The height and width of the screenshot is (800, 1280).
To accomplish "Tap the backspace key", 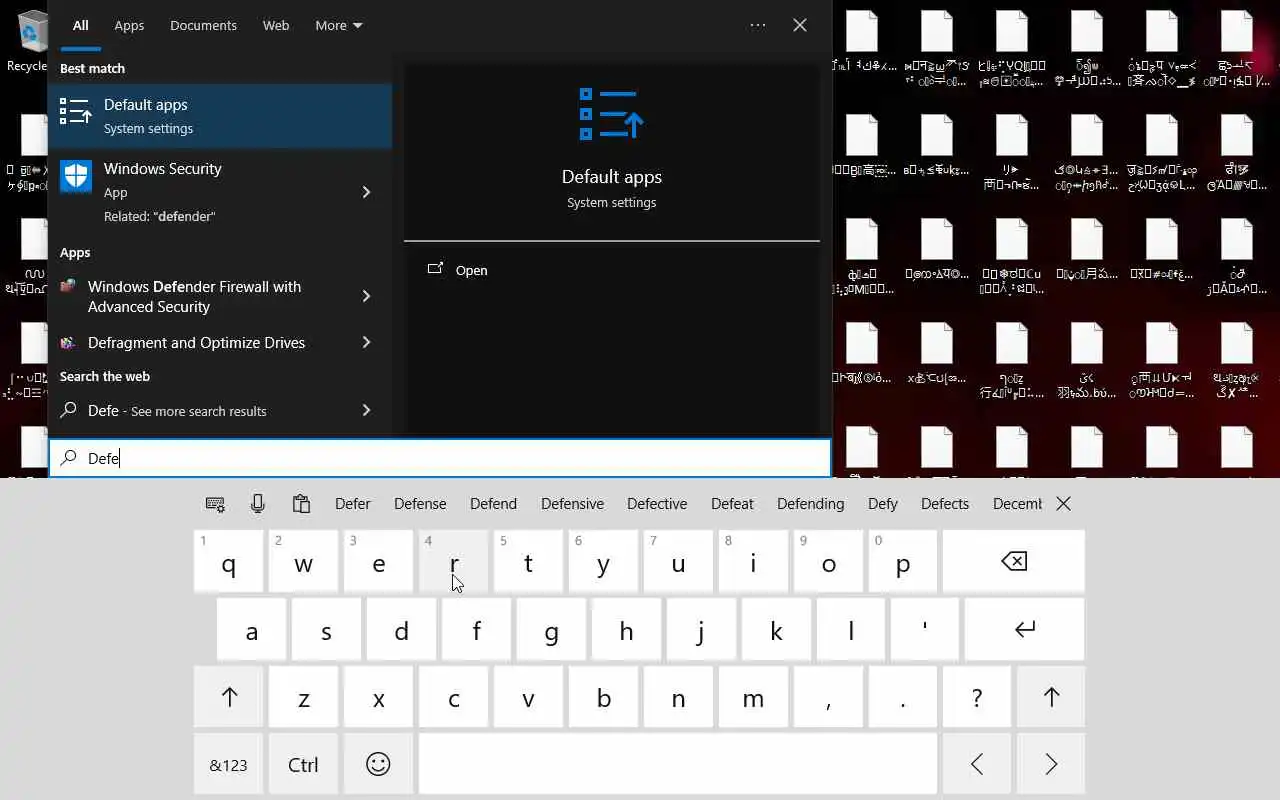I will (x=1014, y=561).
